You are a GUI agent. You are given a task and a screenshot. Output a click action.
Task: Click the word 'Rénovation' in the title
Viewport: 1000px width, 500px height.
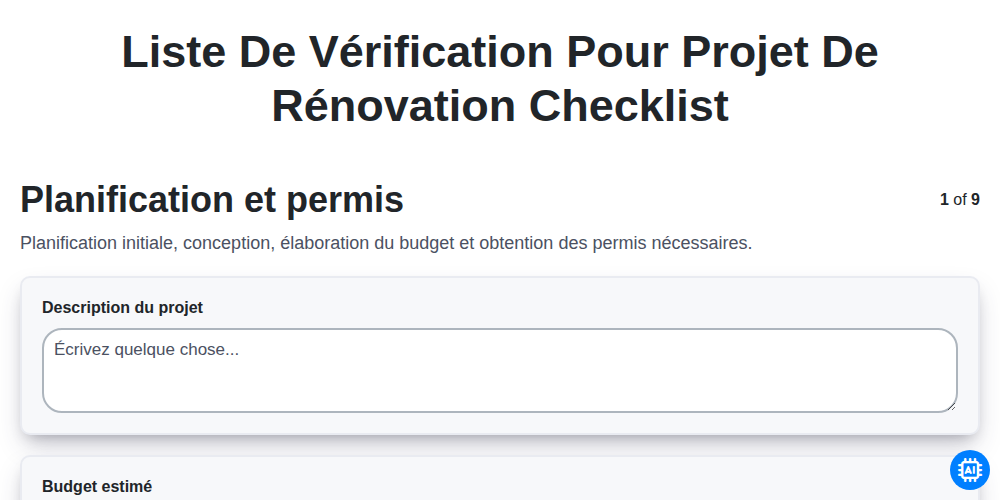(x=393, y=105)
